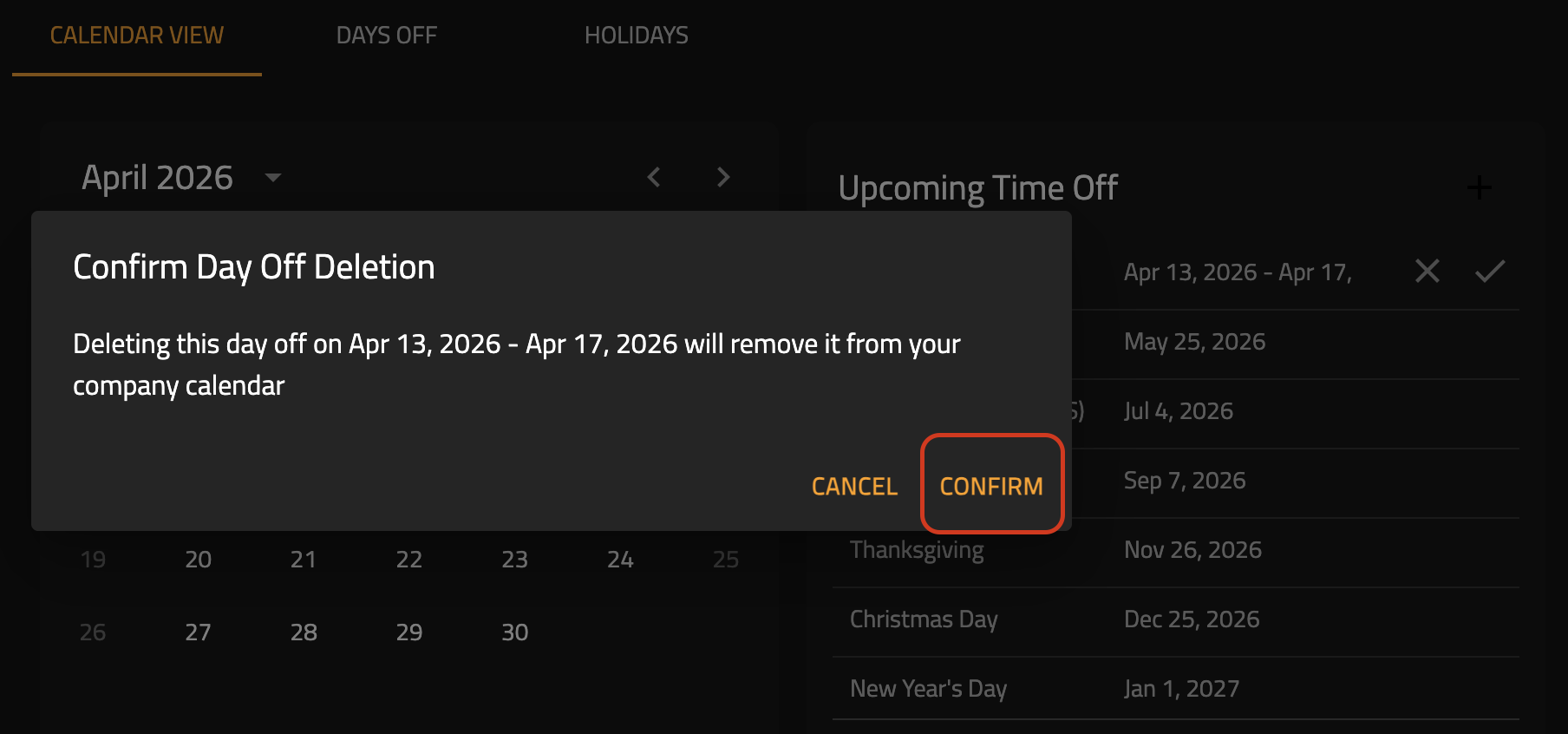Select April 20 on the calendar
Screen dimensions: 1568x734
click(199, 560)
